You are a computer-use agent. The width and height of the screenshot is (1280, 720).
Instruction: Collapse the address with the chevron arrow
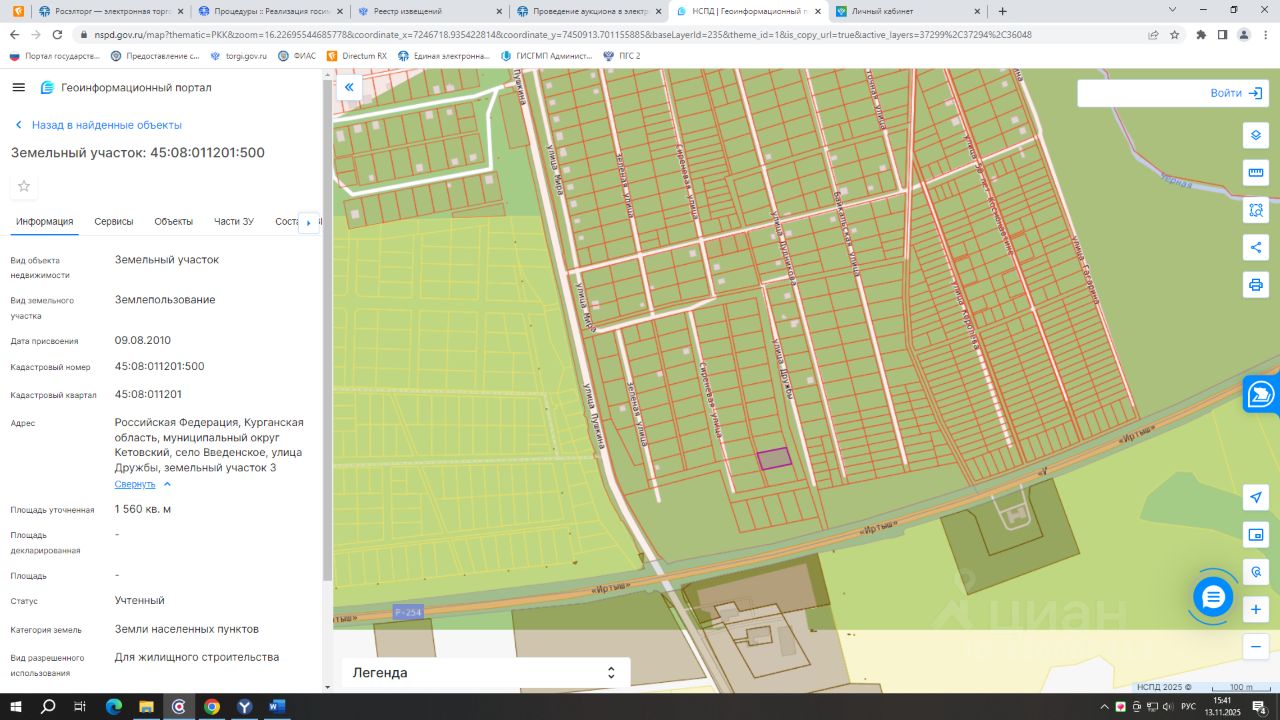[x=167, y=484]
